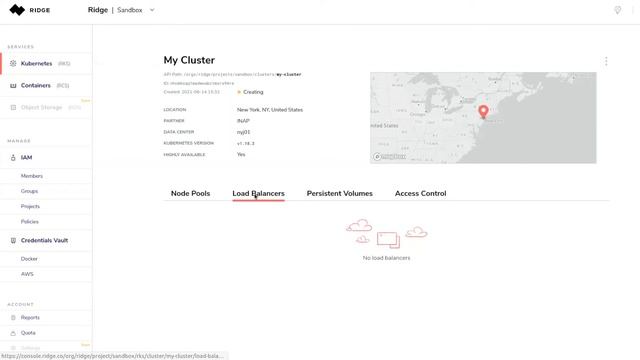
Task: Click the IAM sidebar label
Action: coord(27,158)
